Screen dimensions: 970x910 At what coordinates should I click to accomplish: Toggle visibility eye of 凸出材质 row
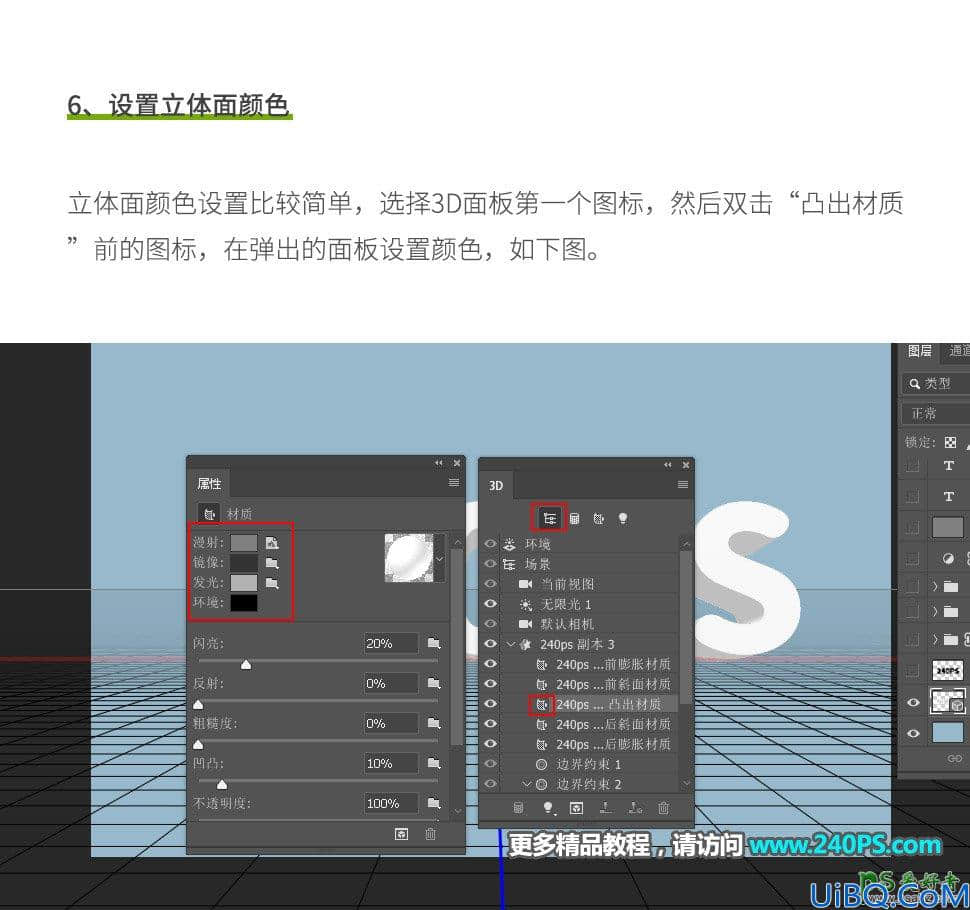tap(491, 704)
